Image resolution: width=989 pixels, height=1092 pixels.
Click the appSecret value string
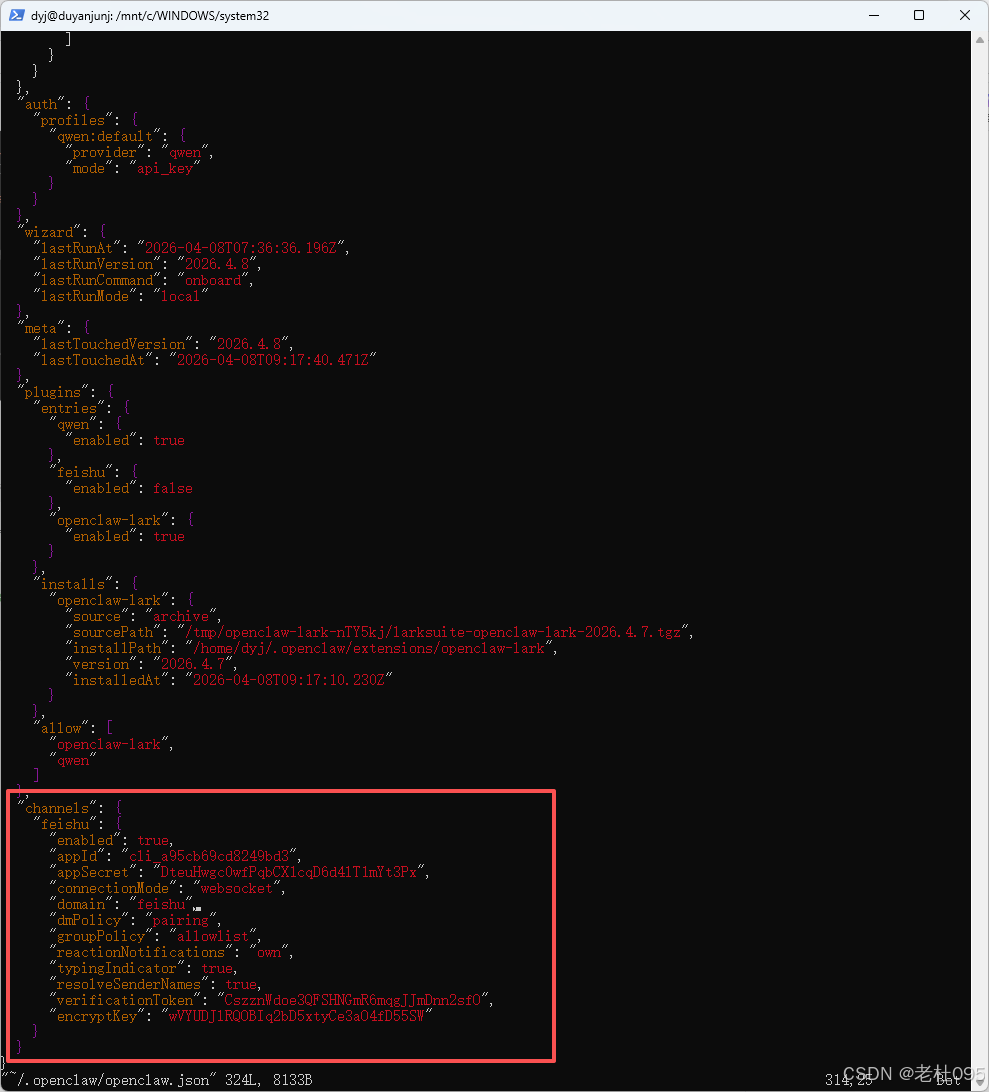[288, 873]
